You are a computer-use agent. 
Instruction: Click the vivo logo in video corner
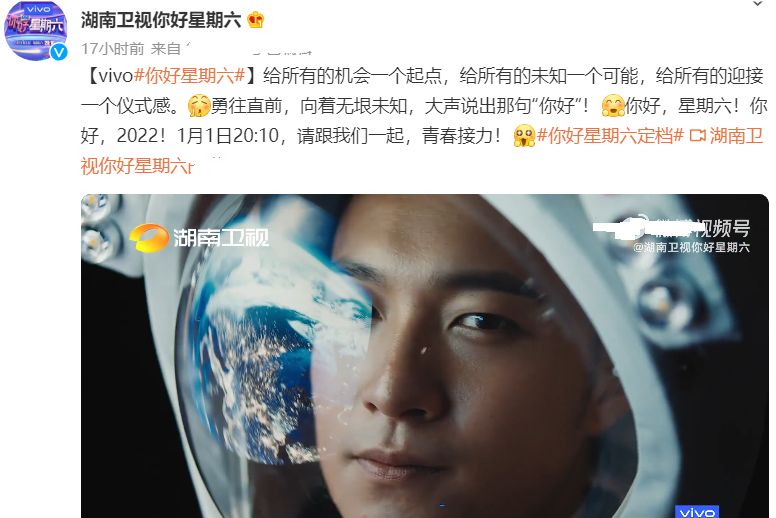[x=697, y=512]
